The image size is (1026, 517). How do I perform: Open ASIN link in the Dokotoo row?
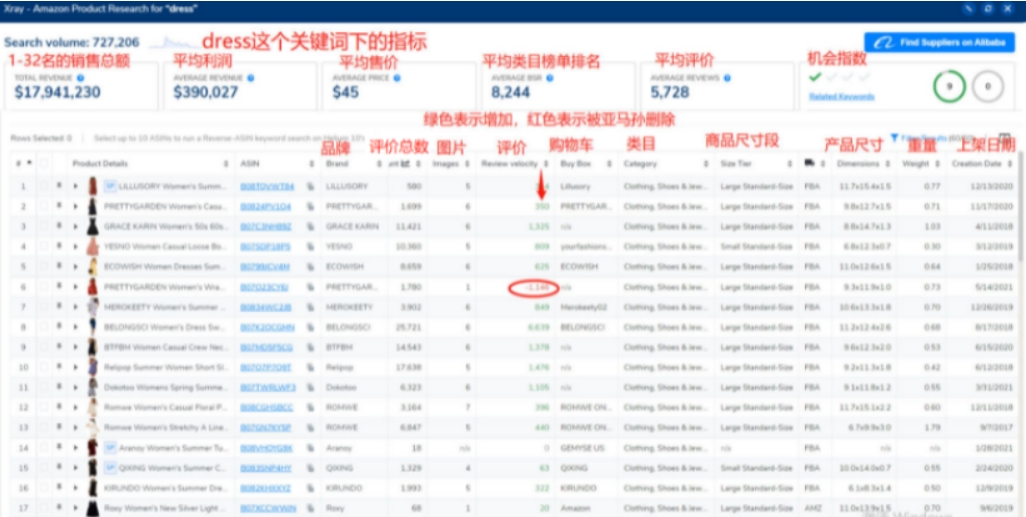[x=268, y=387]
